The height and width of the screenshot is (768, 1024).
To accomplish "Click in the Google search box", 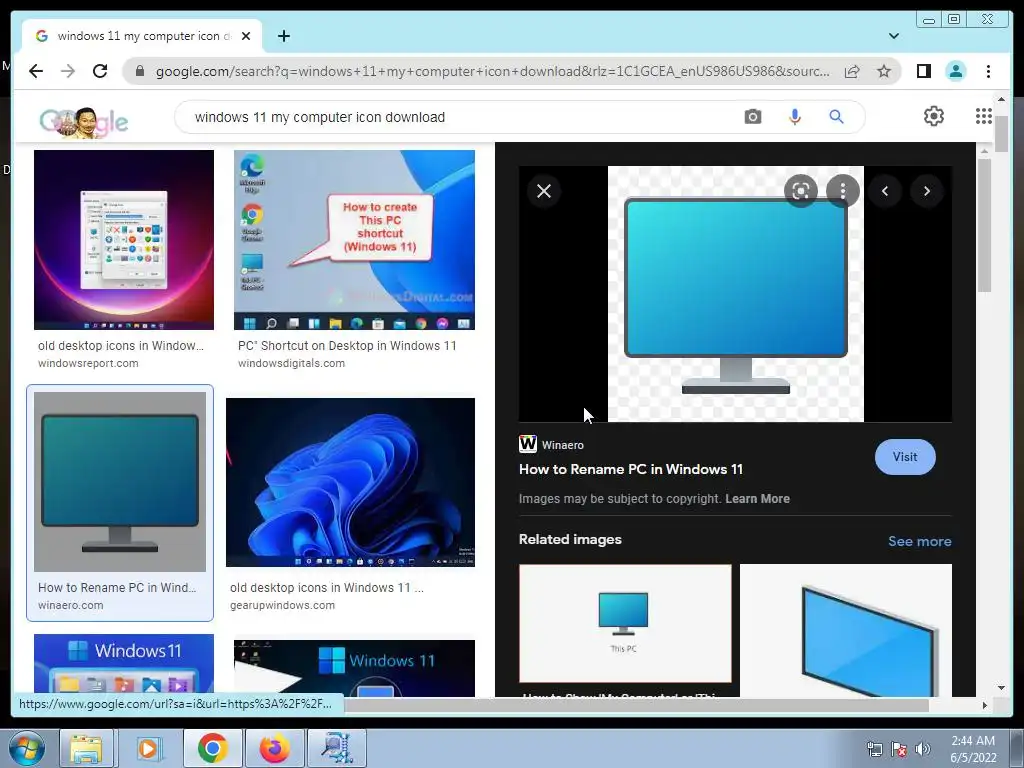I will [x=457, y=118].
